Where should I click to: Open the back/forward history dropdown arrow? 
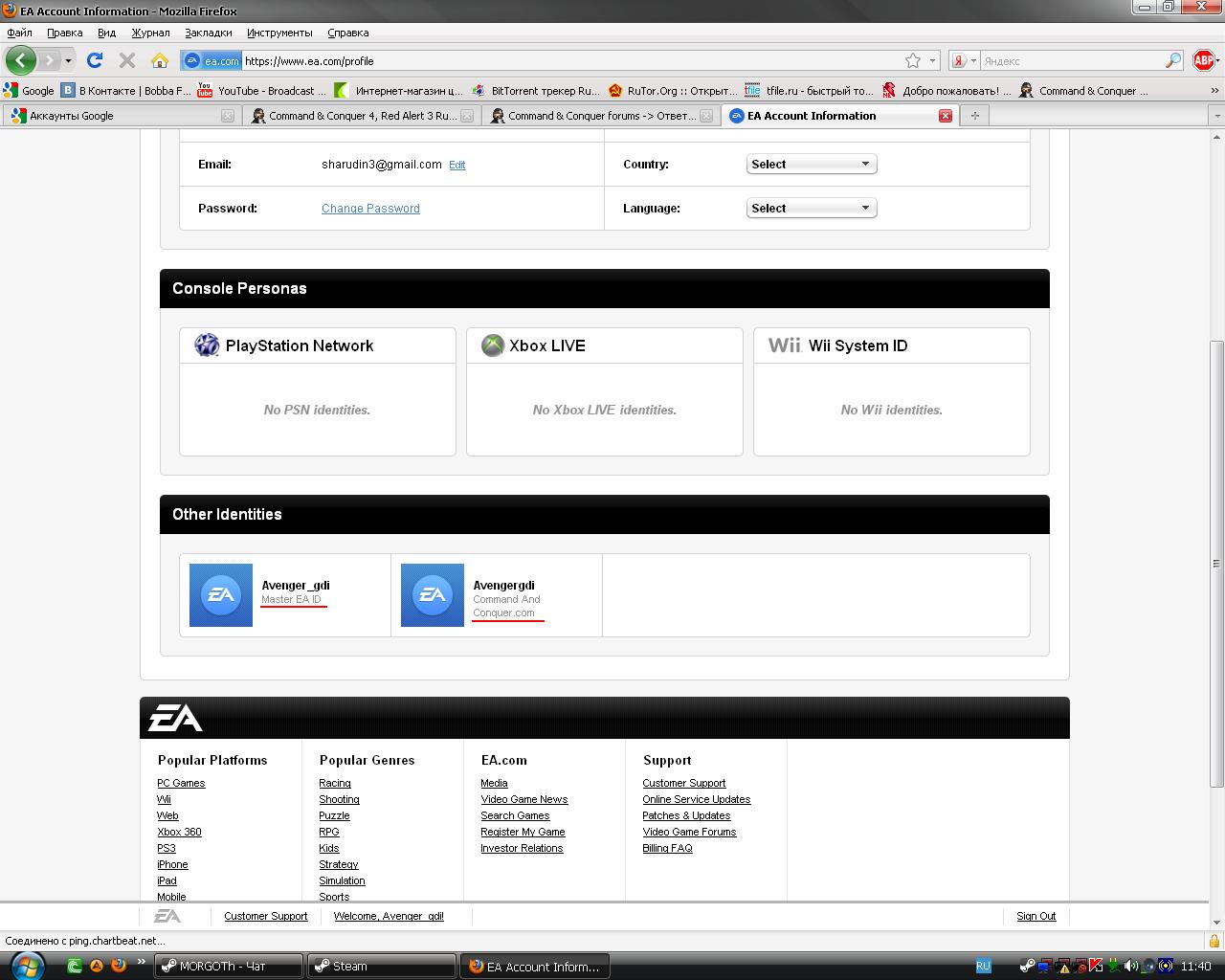(68, 60)
